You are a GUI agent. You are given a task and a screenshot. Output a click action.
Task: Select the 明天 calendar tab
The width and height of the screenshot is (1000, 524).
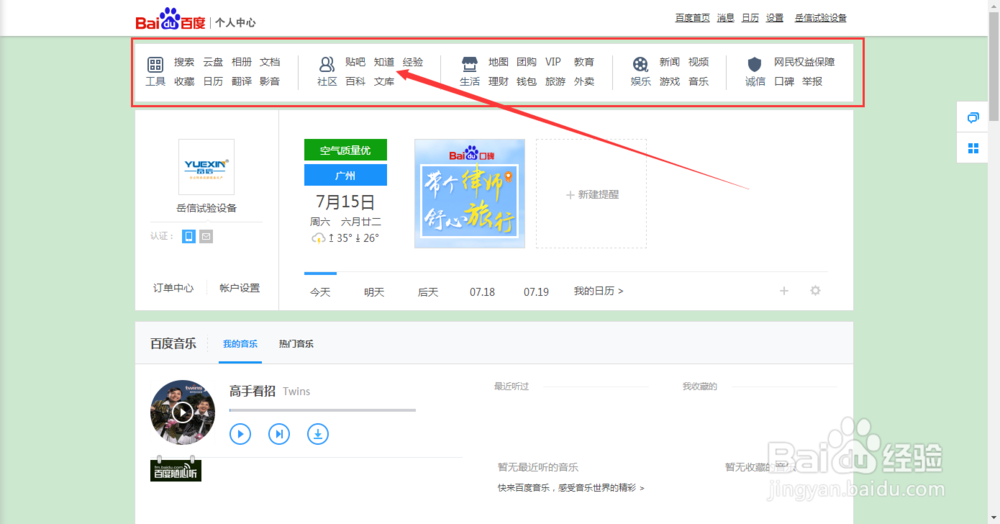(x=374, y=292)
